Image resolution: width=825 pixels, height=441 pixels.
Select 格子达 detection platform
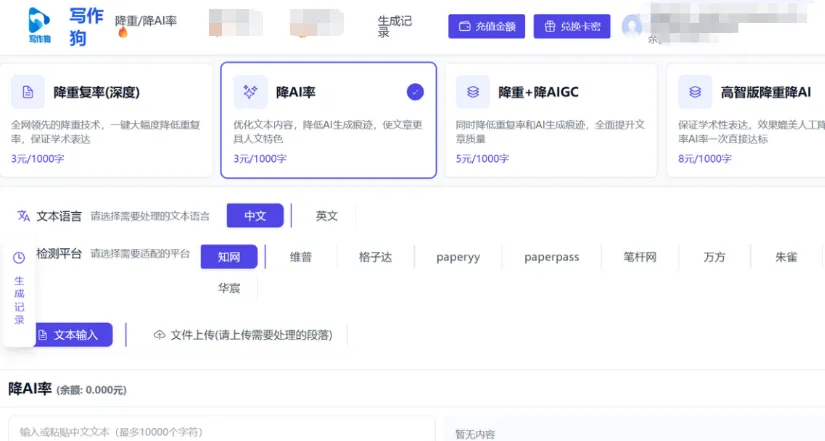pos(375,257)
